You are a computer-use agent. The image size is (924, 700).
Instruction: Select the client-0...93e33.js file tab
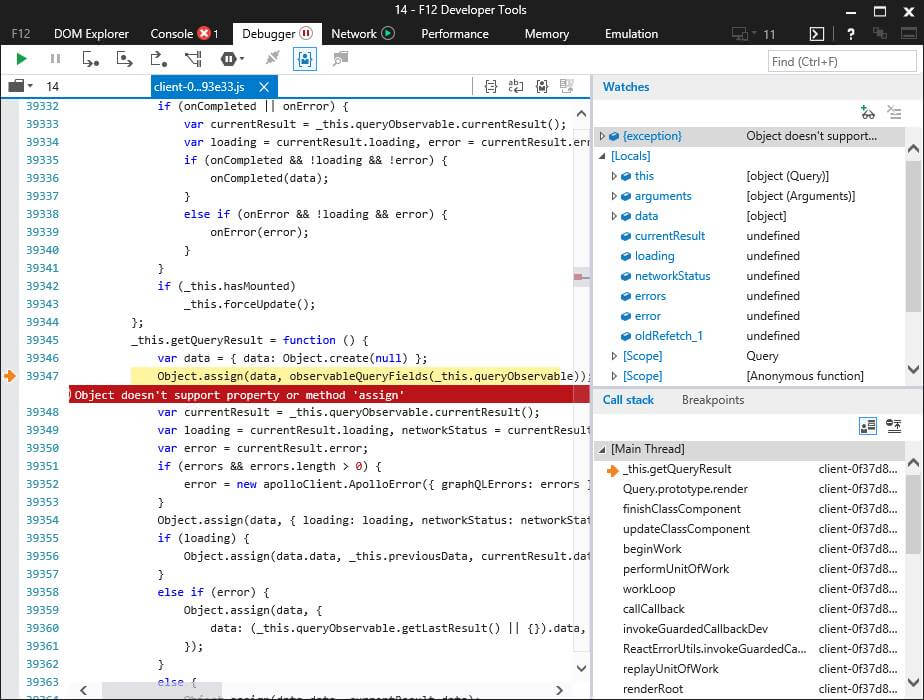click(x=199, y=87)
